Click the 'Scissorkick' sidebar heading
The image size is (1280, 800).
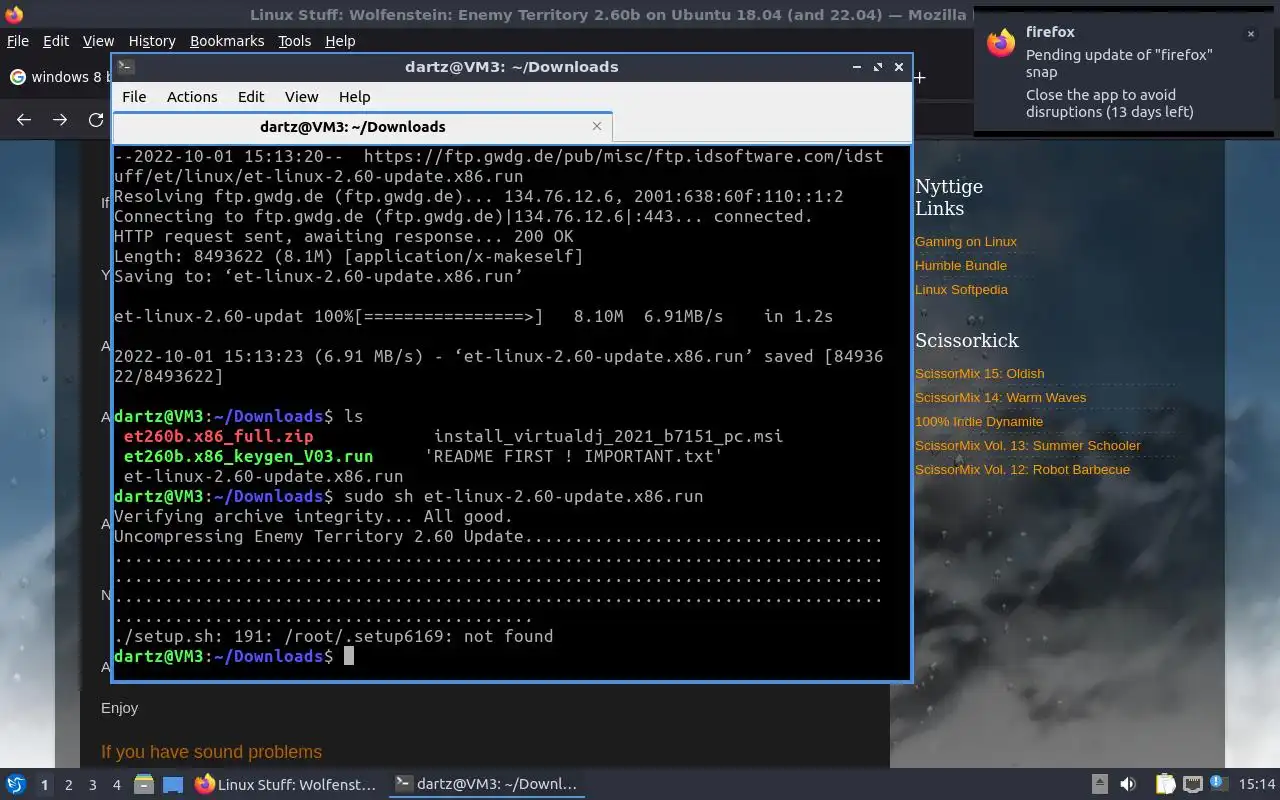[x=967, y=341]
